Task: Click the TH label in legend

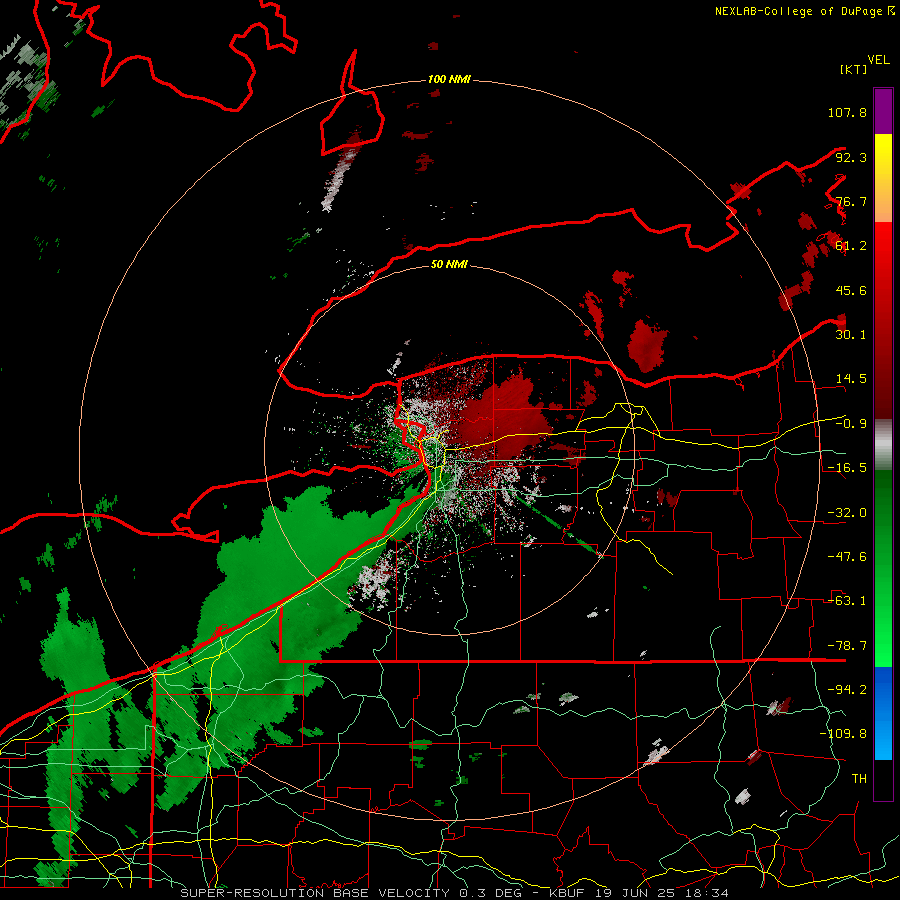Action: (x=859, y=779)
